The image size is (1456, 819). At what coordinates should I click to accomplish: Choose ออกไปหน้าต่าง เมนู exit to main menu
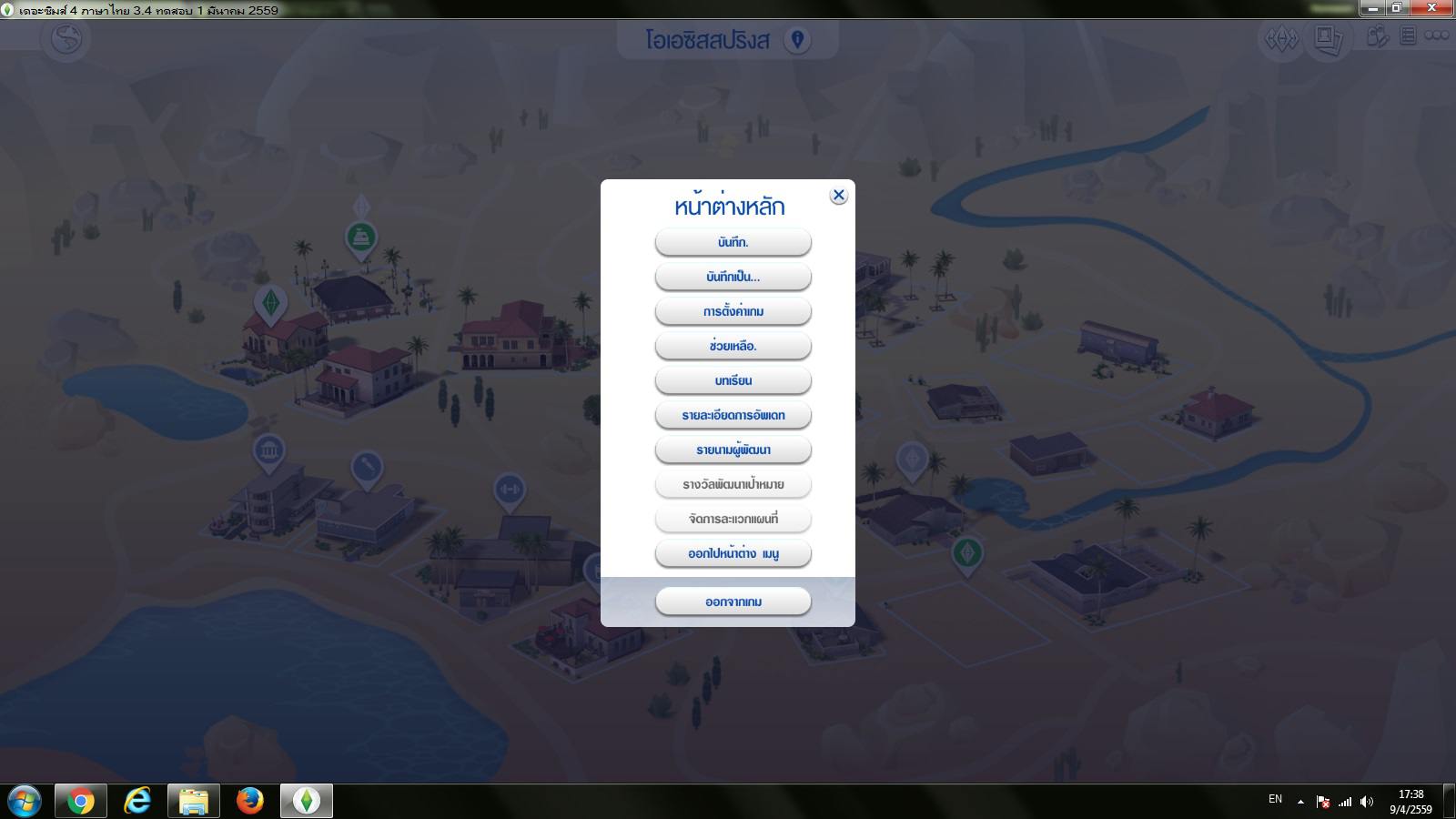(x=733, y=553)
